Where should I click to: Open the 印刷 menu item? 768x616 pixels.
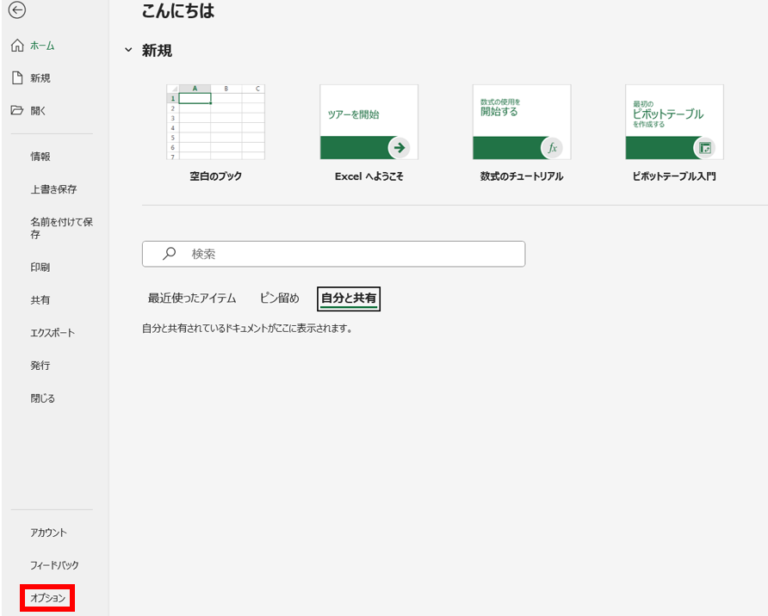(x=40, y=267)
